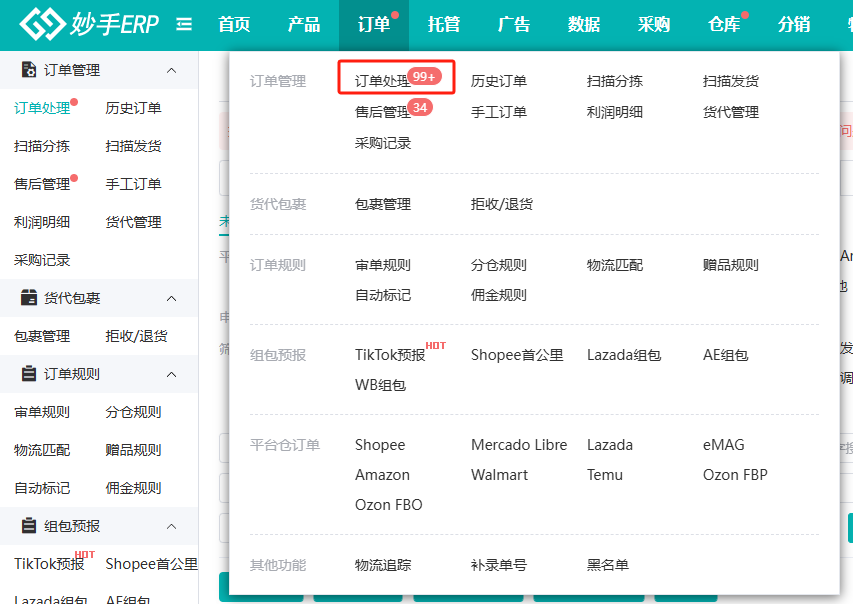
Task: Open the 产品 top navigation menu
Action: pyautogui.click(x=304, y=24)
